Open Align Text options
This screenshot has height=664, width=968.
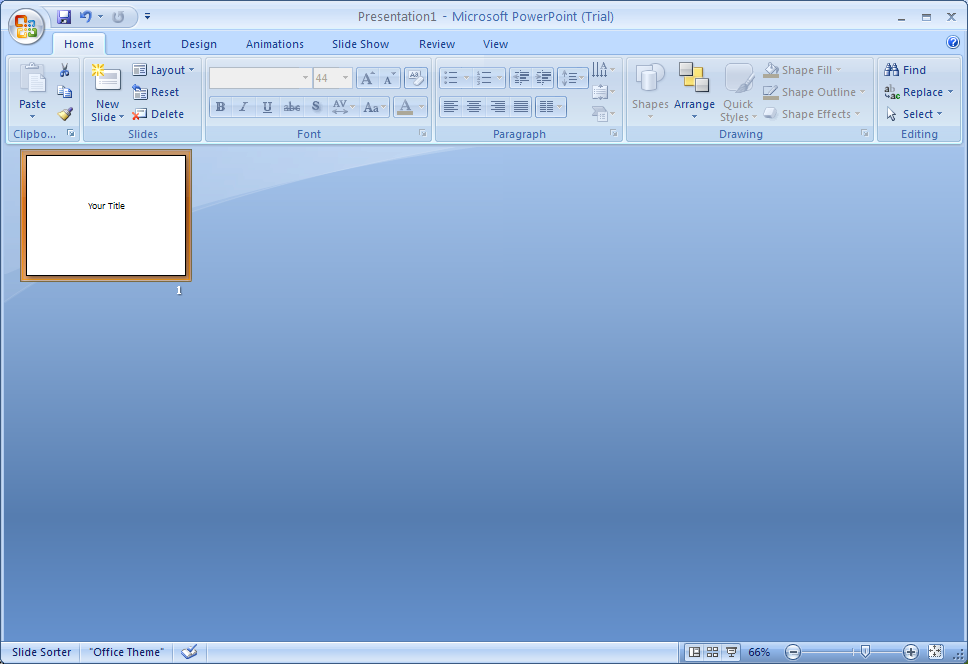click(603, 93)
